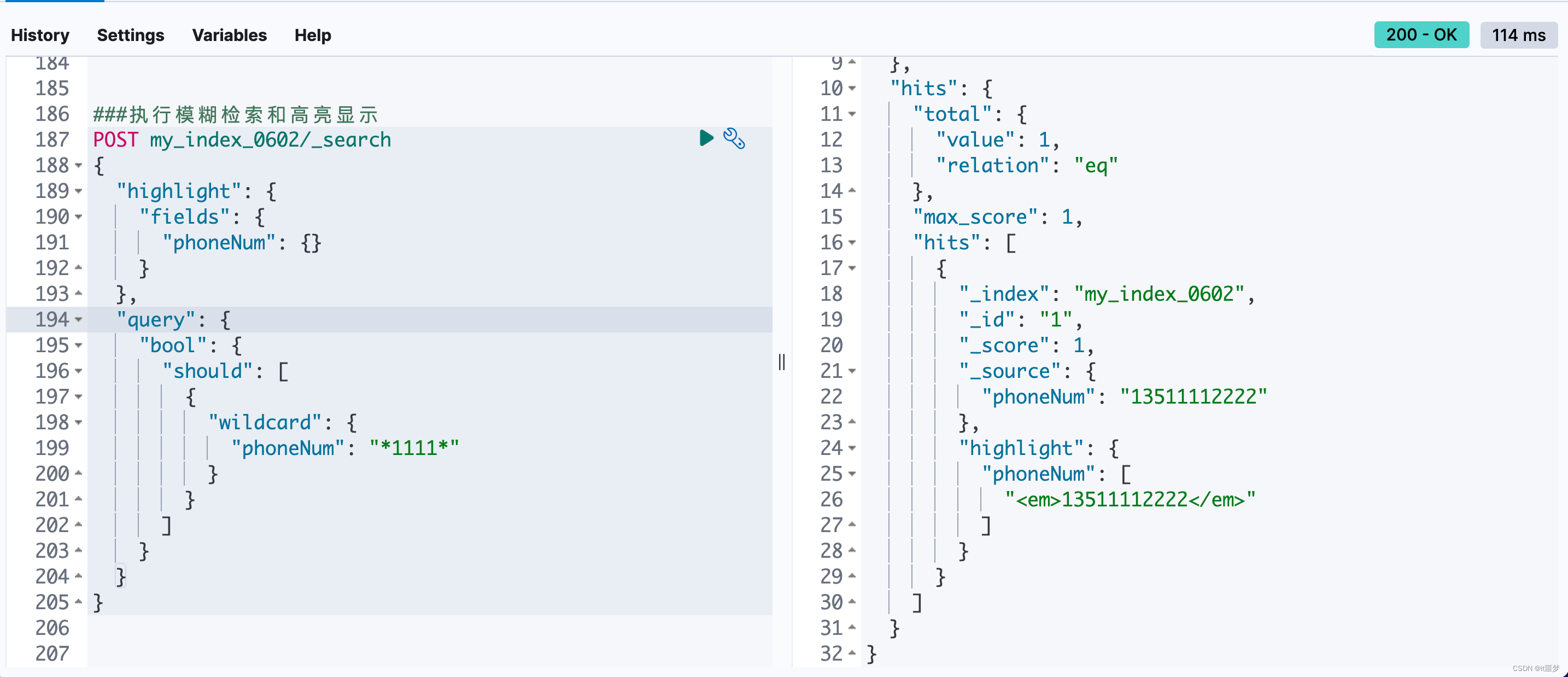The width and height of the screenshot is (1568, 677).
Task: Click the Help link
Action: pyautogui.click(x=313, y=36)
